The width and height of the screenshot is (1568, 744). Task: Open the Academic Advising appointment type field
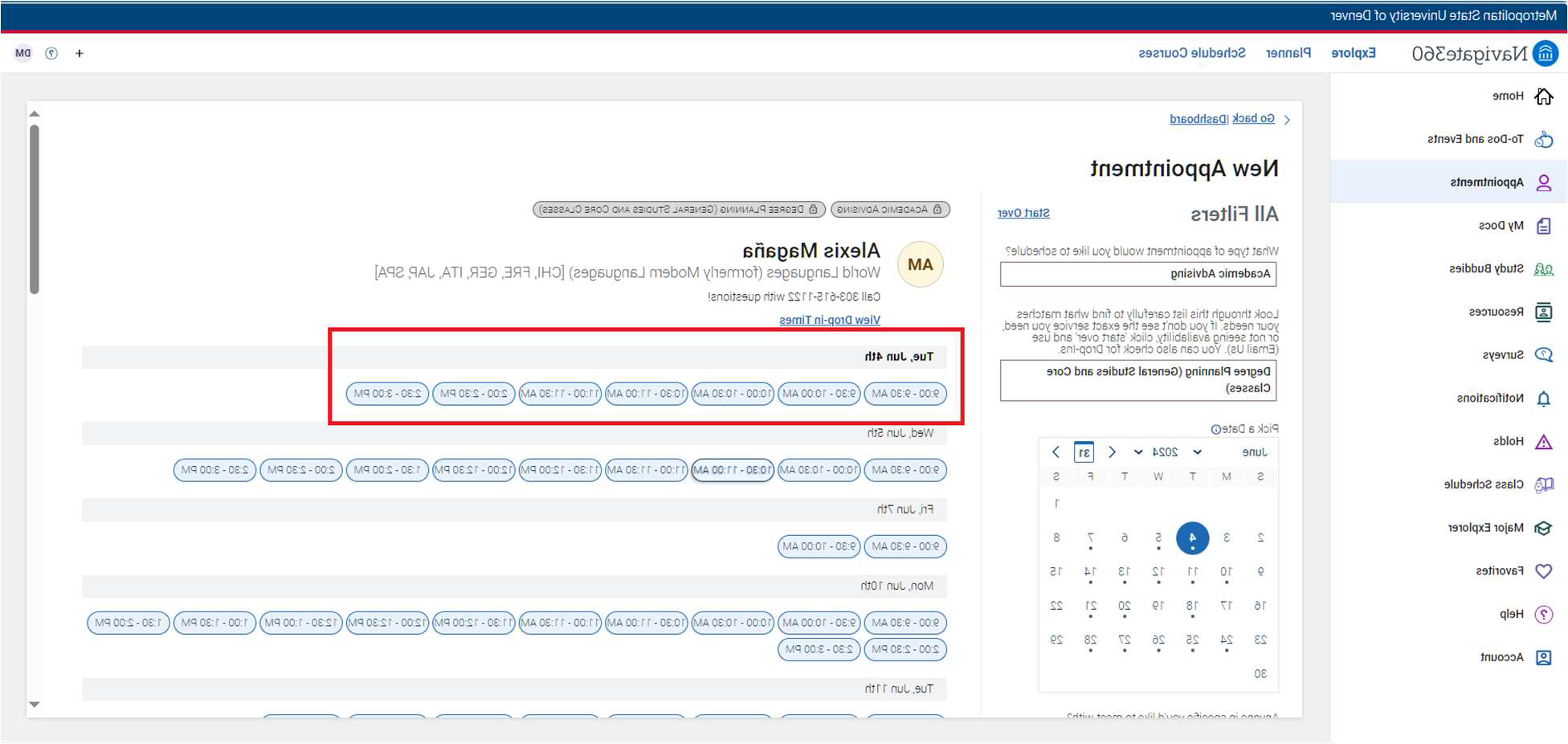pos(1138,274)
